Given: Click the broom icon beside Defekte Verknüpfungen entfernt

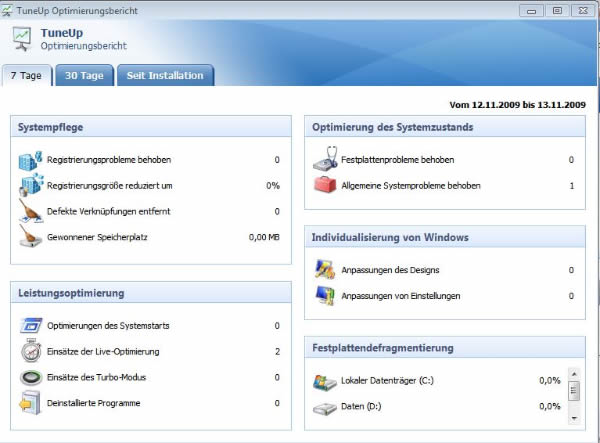Looking at the screenshot, I should [x=30, y=210].
